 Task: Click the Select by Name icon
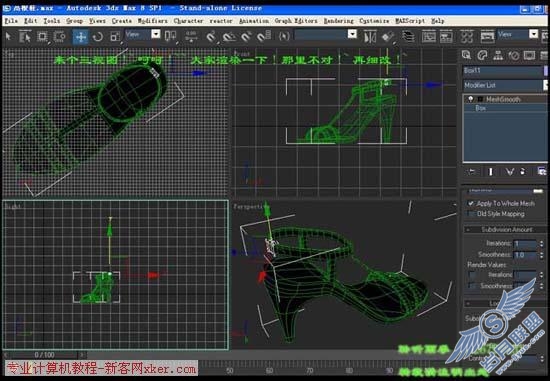(25, 36)
